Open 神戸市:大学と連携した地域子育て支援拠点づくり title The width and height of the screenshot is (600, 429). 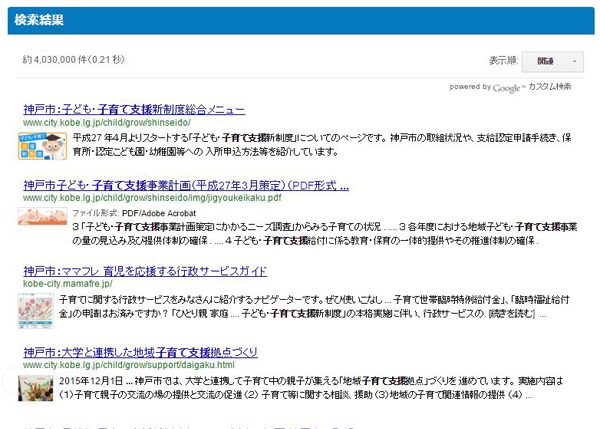pyautogui.click(x=140, y=353)
